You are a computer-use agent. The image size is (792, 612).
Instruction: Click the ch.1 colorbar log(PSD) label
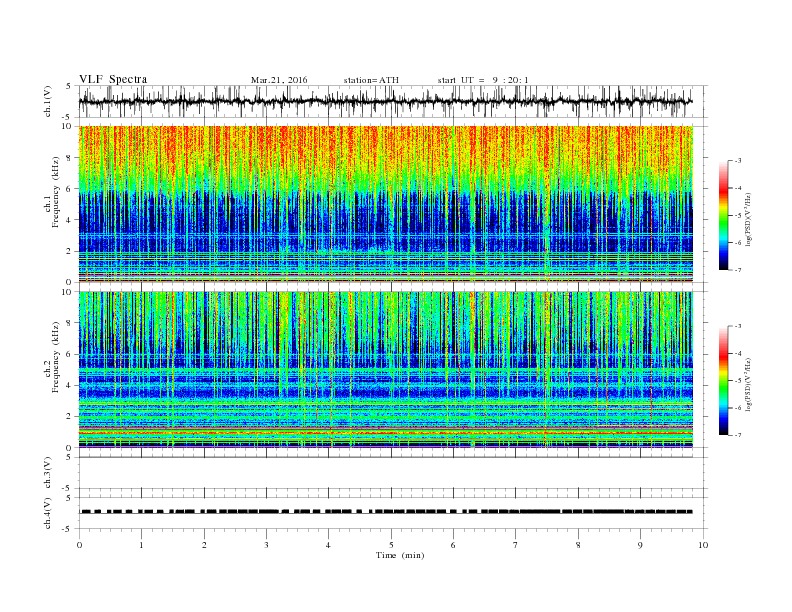pyautogui.click(x=748, y=220)
